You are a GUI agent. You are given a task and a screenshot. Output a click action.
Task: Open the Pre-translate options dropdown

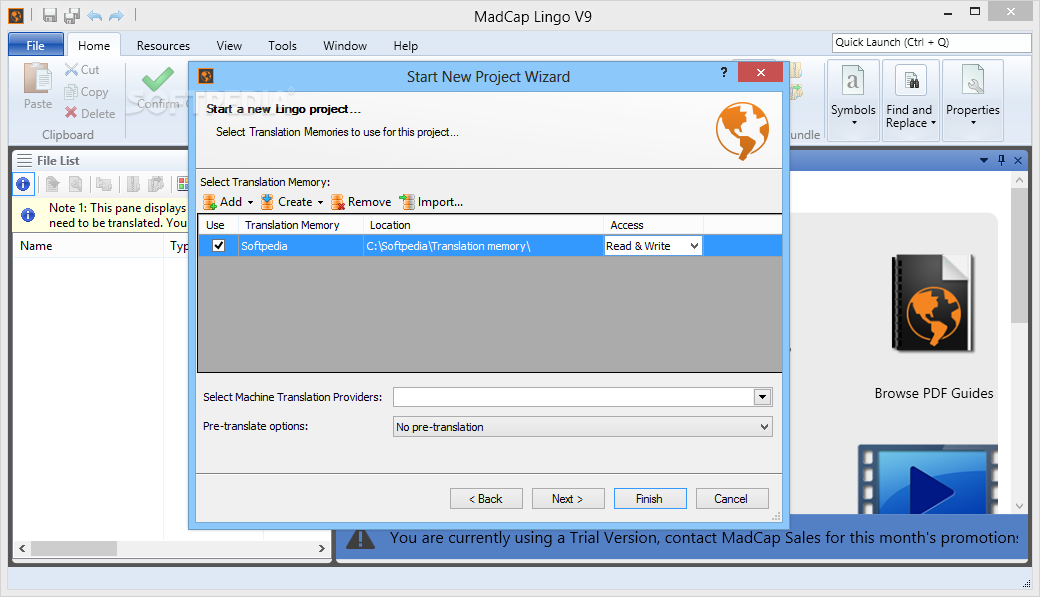(764, 427)
